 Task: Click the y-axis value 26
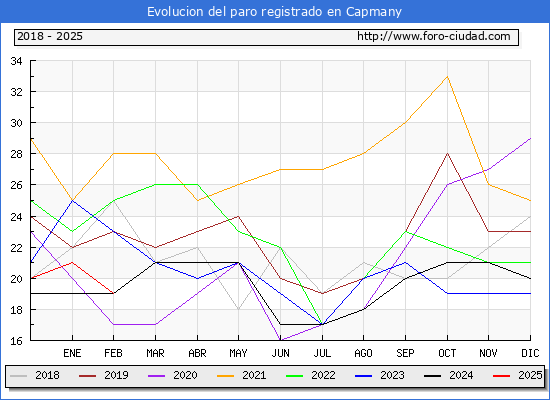tap(16, 185)
